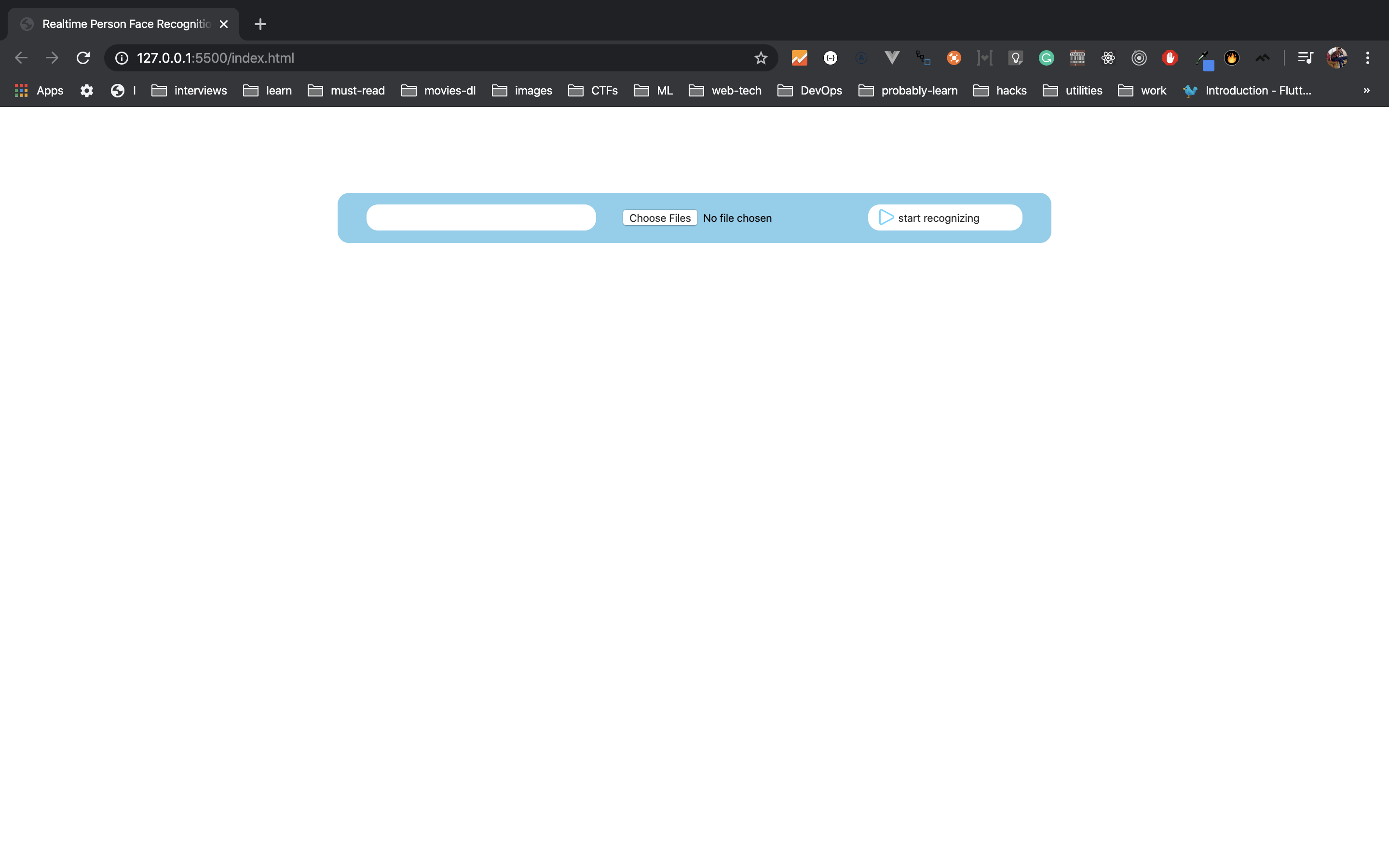Select the Realtime Person Face Recognition tab

[x=126, y=24]
